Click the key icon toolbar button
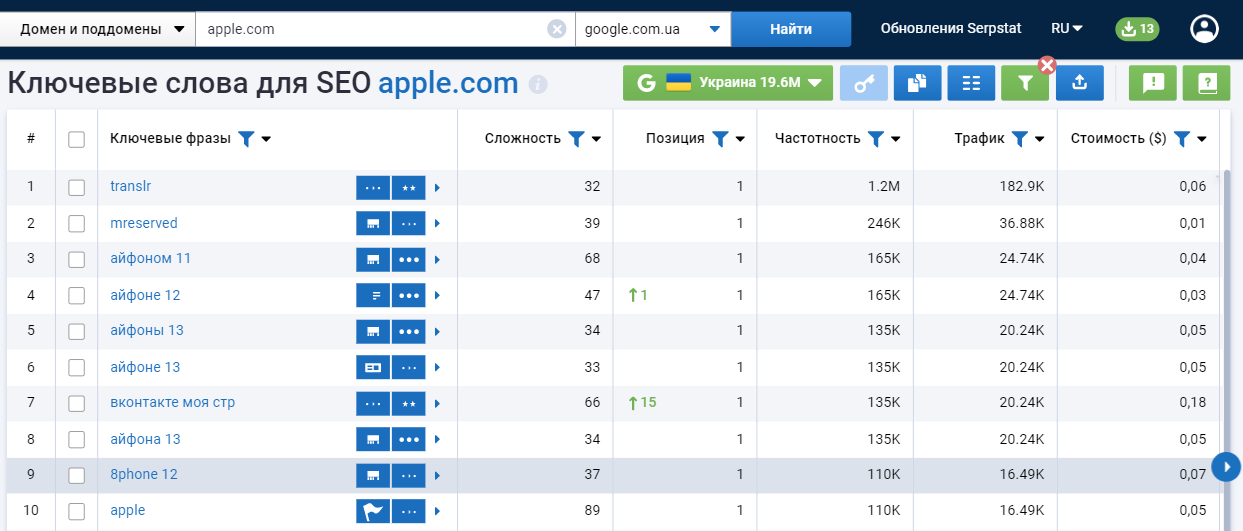Viewport: 1243px width, 531px height. pyautogui.click(x=864, y=83)
